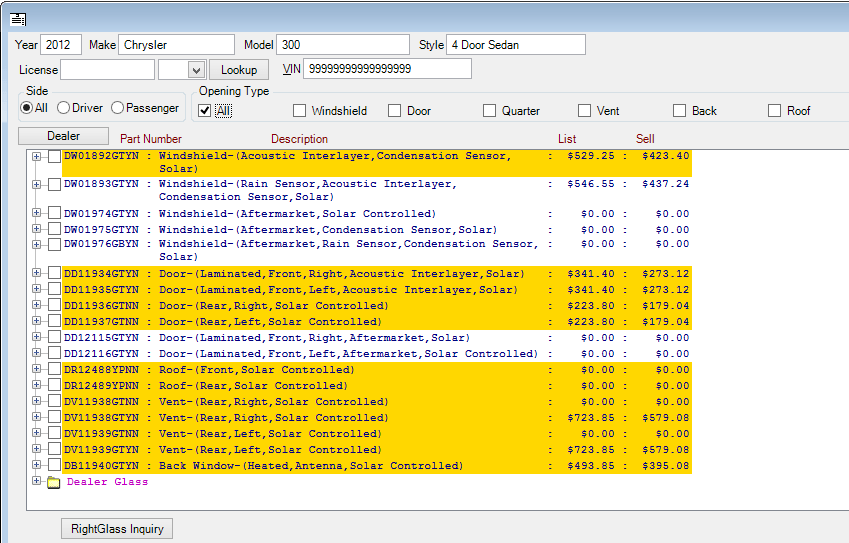This screenshot has width=849, height=543.
Task: Click the Year field showing 2012
Action: tap(61, 45)
